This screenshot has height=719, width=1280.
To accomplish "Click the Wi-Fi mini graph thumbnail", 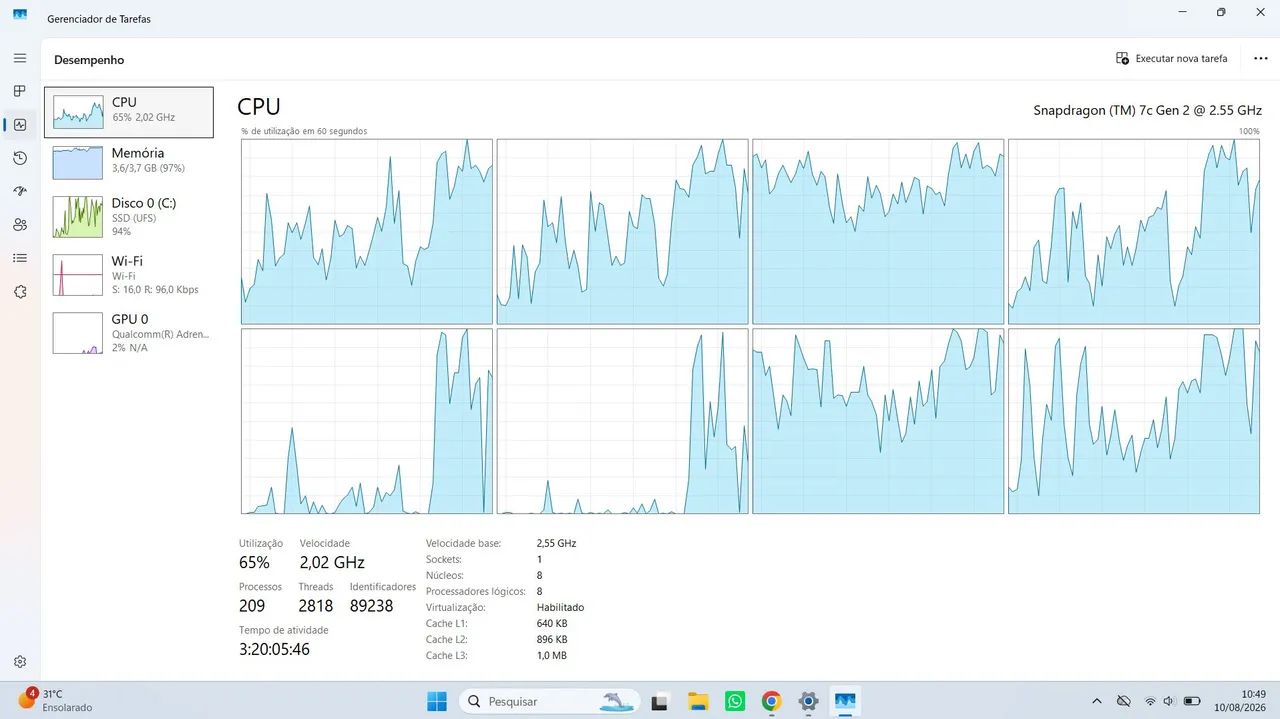I will click(78, 275).
